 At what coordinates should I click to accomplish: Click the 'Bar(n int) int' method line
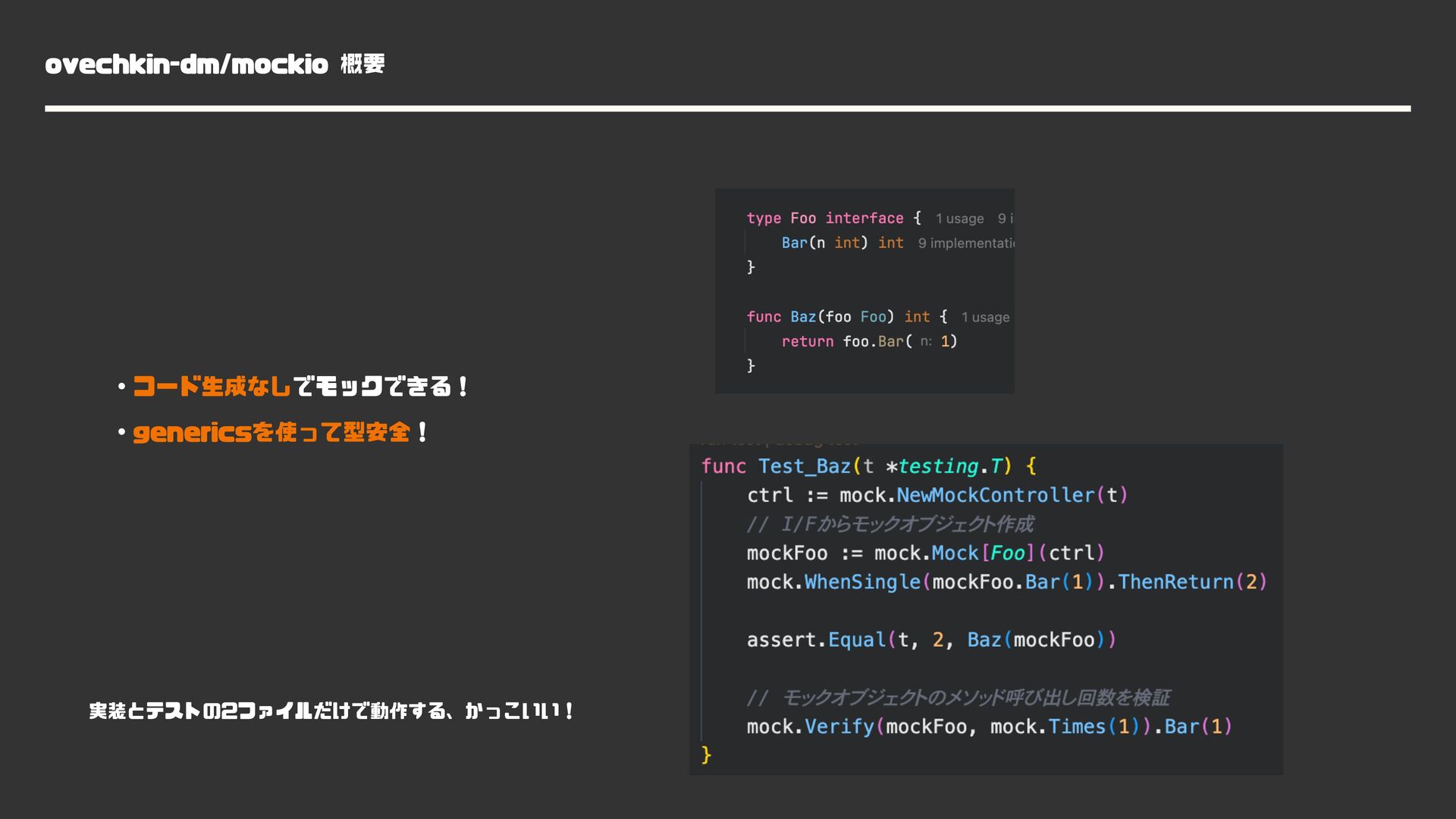843,243
